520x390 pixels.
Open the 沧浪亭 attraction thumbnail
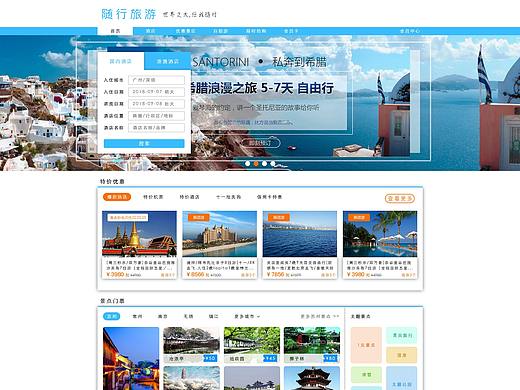coord(192,345)
